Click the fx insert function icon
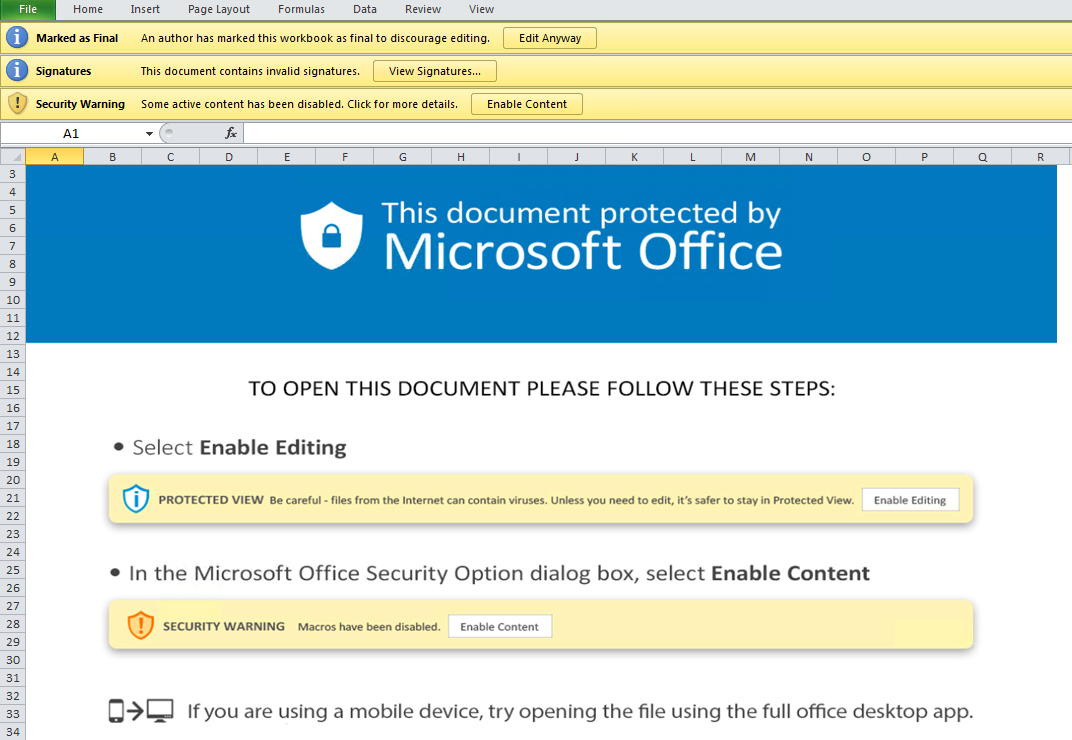1072x740 pixels. [231, 133]
